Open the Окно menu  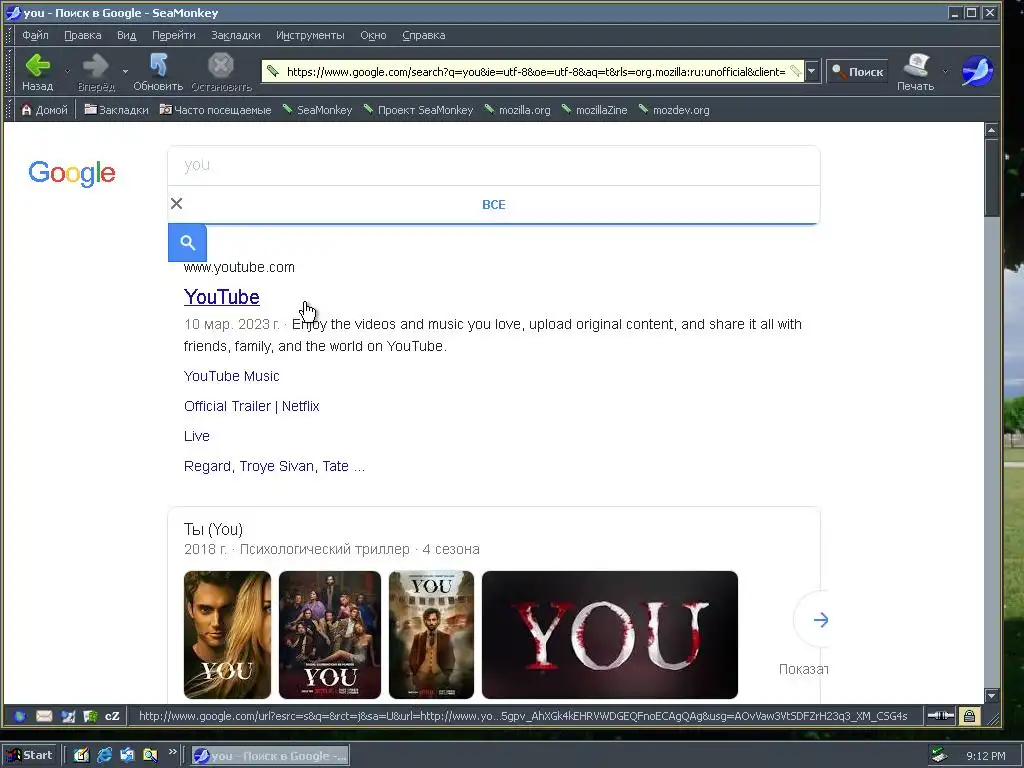[x=373, y=35]
